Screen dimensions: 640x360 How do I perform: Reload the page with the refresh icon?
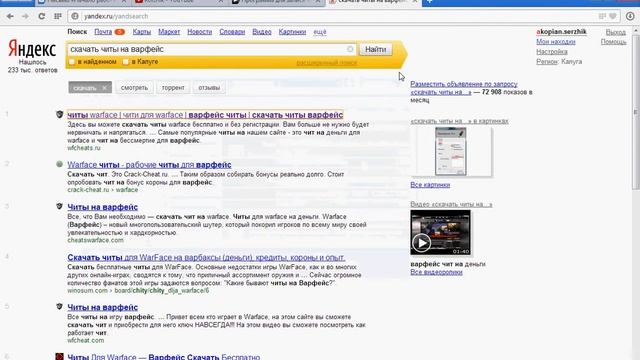42,16
